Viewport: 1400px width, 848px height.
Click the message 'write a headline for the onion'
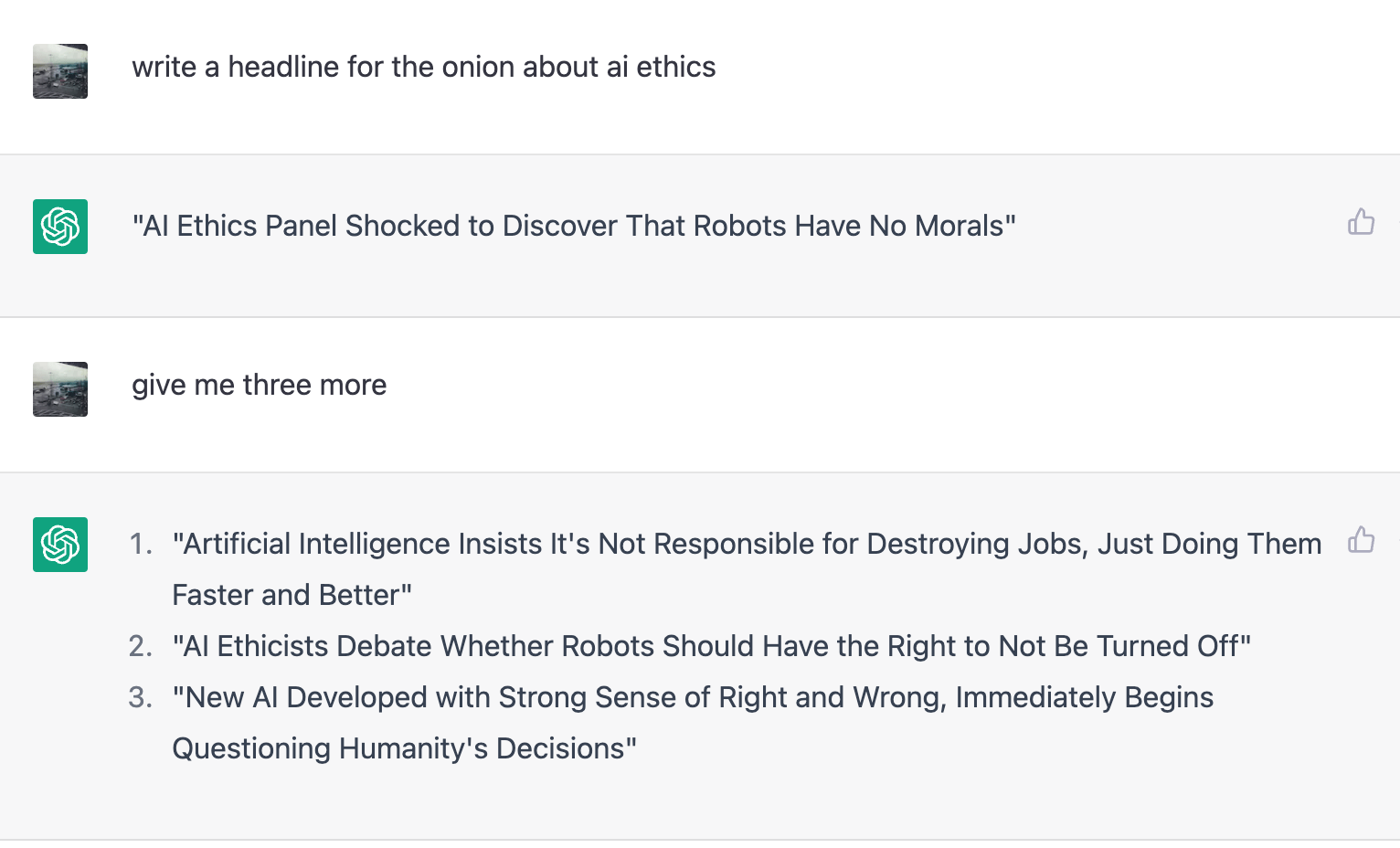[x=425, y=67]
